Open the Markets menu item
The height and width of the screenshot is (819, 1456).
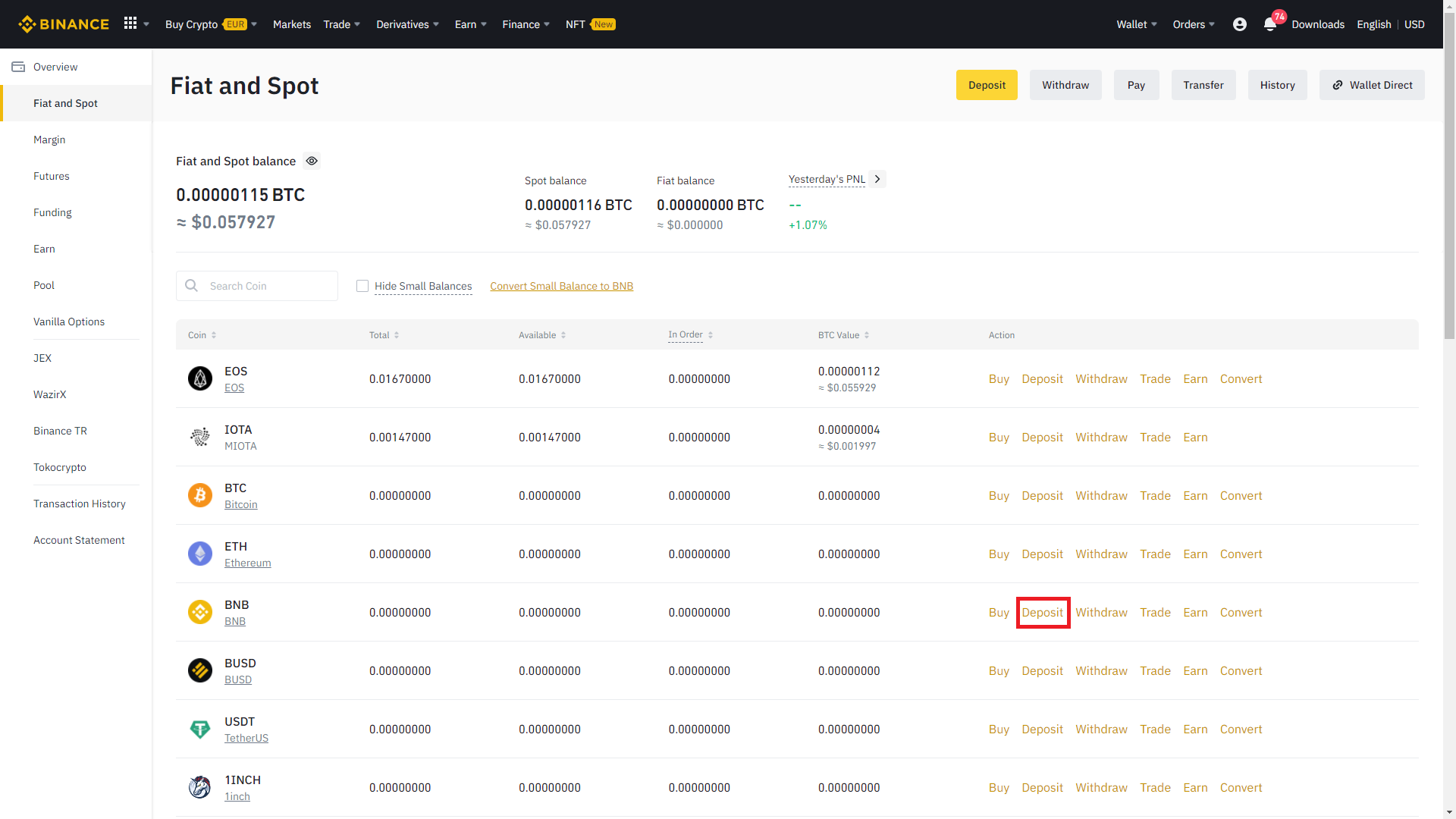click(291, 24)
